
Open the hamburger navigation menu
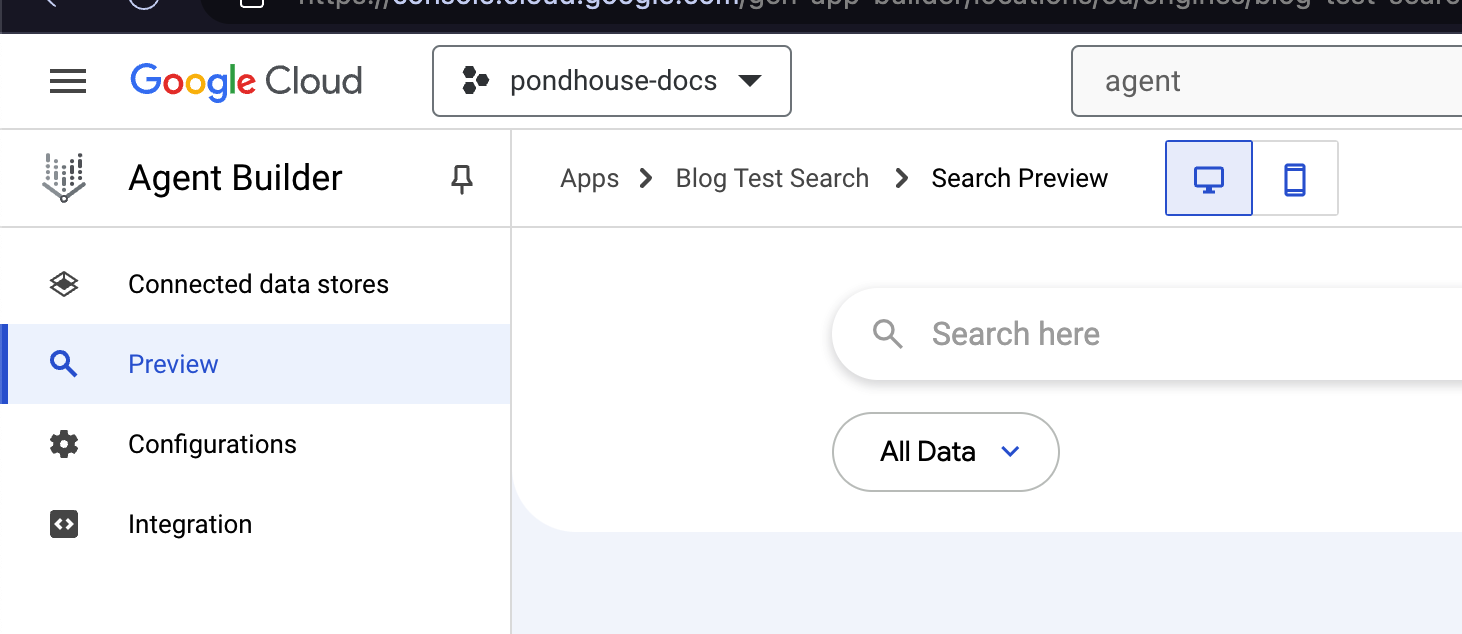point(68,81)
